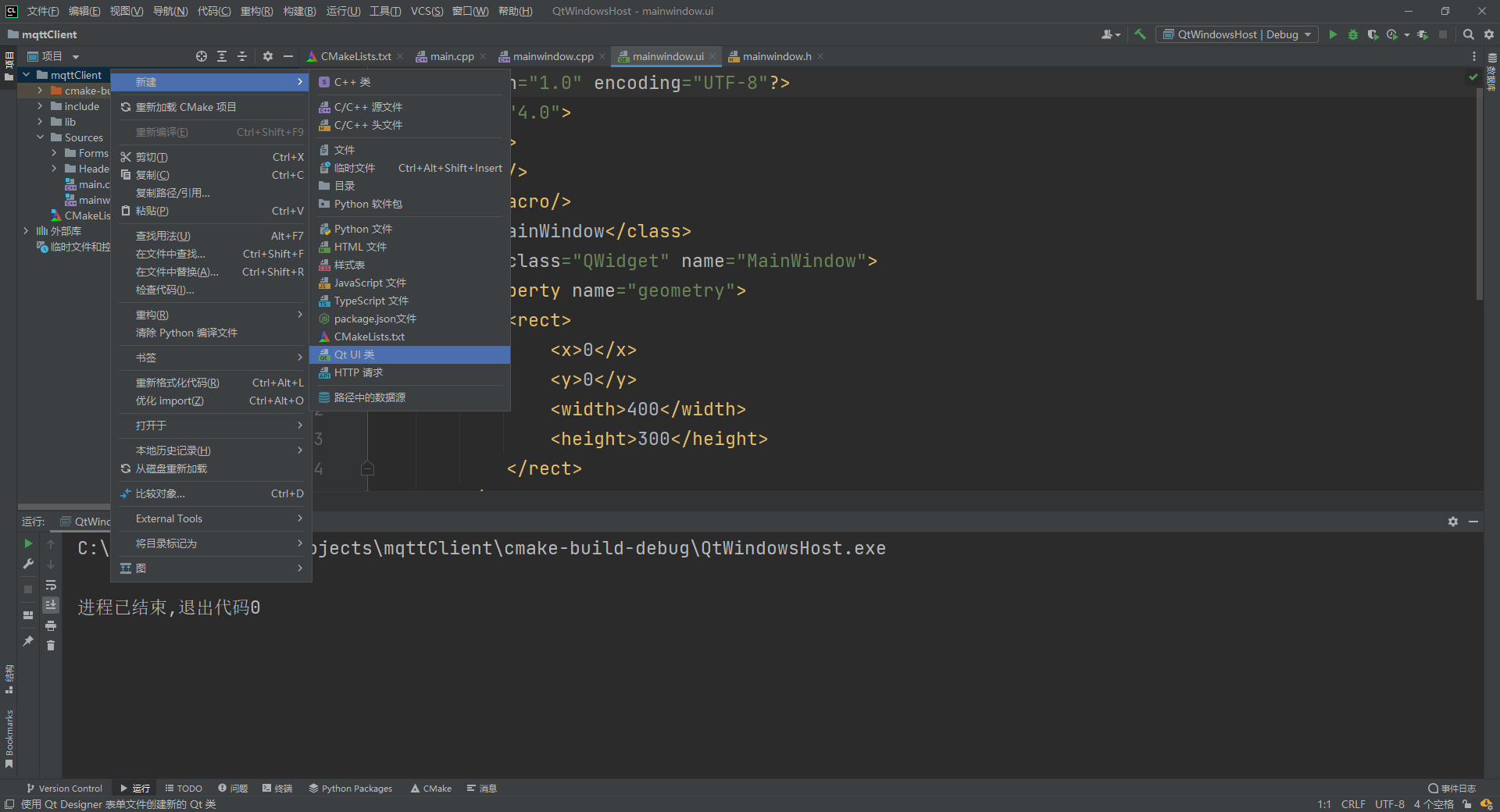Toggle scroll-to-end in run console
The width and height of the screenshot is (1500, 812).
tap(51, 605)
